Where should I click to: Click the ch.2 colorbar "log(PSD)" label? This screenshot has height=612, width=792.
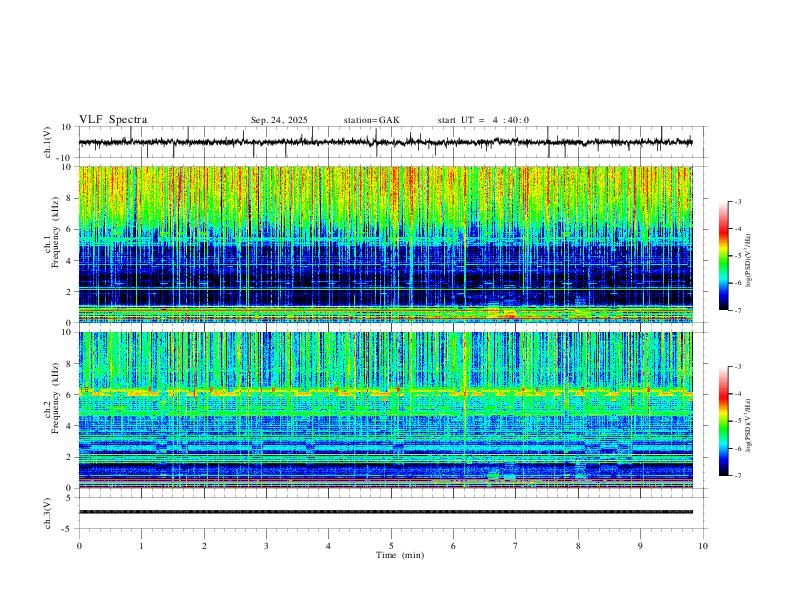click(749, 425)
